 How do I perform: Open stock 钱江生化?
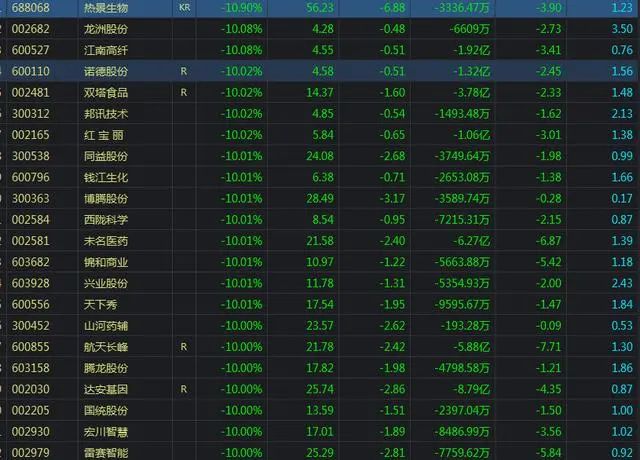click(x=106, y=178)
